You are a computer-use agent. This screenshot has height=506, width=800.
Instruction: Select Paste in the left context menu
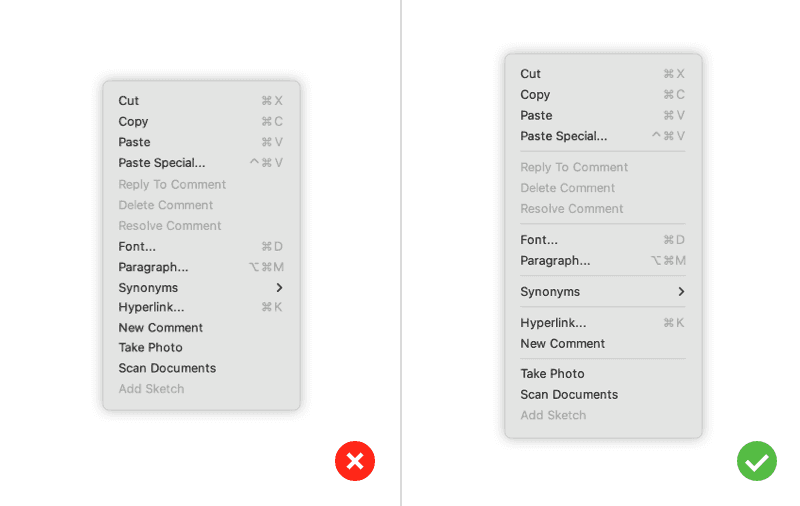coord(134,142)
